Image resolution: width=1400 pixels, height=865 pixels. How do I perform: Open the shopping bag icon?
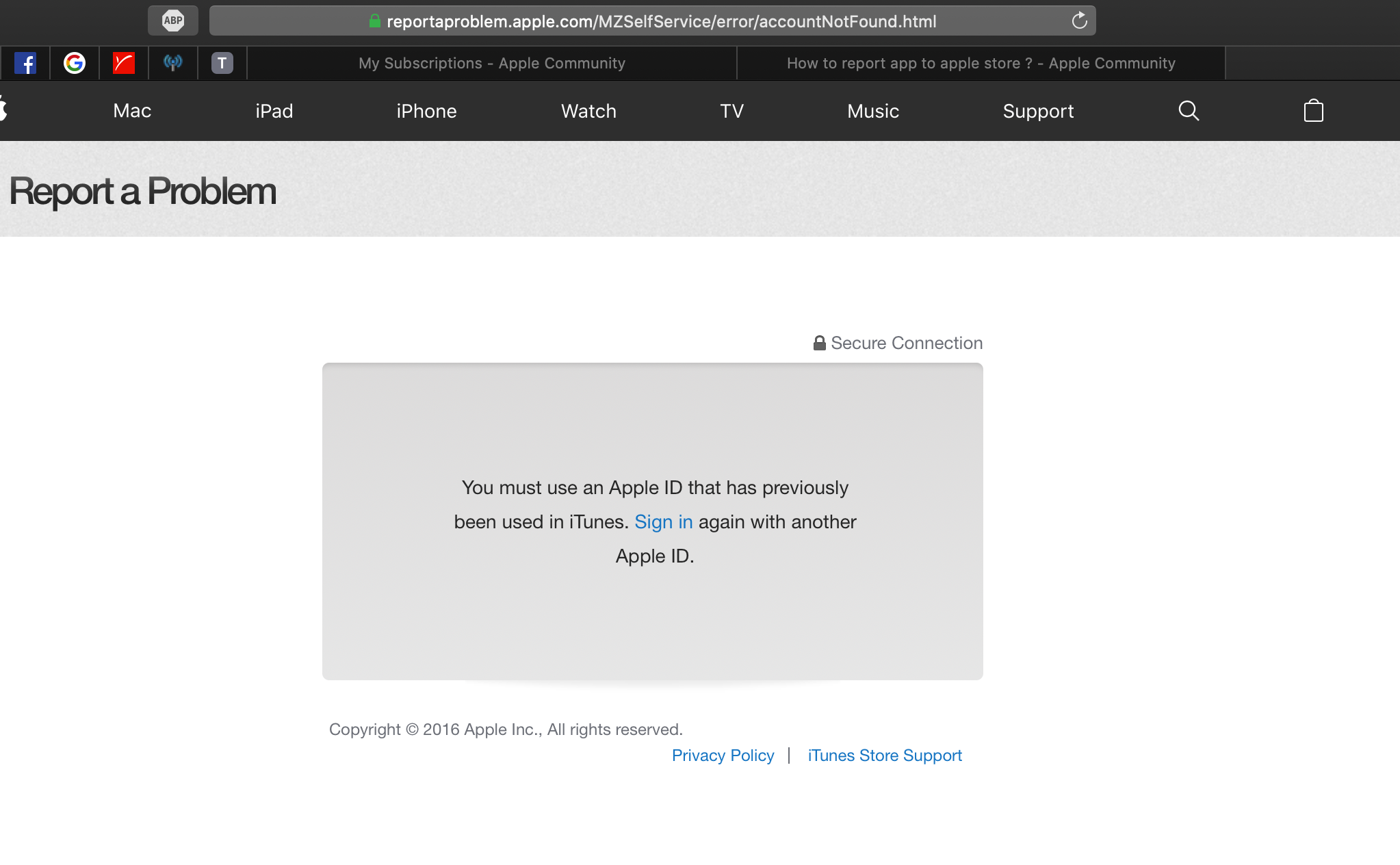click(1313, 111)
